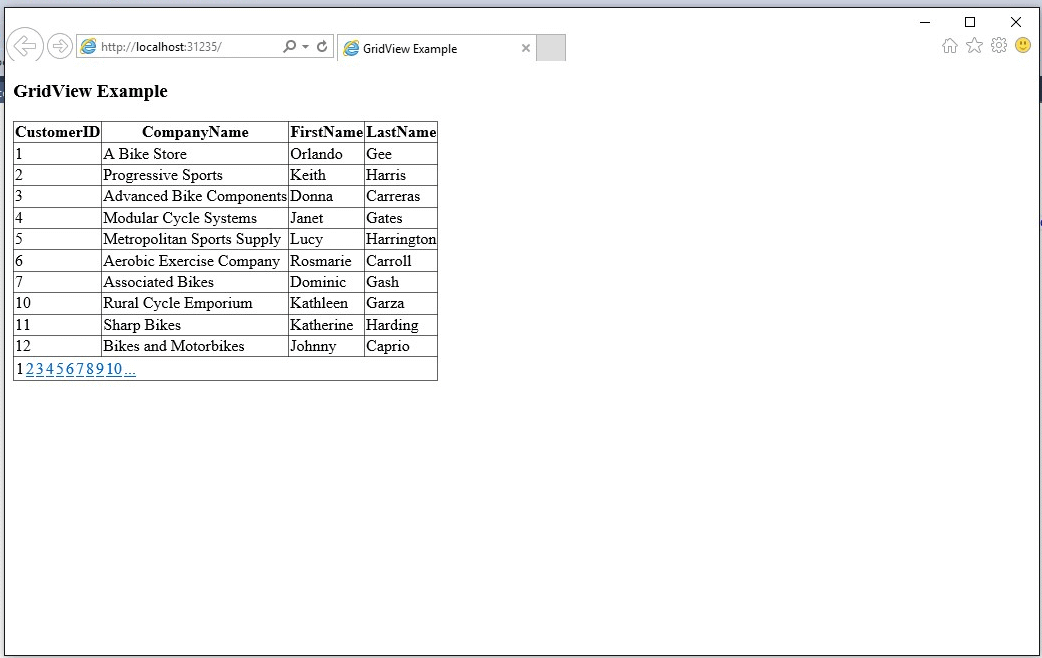Click last name 'Gash'
1042x658 pixels.
click(383, 282)
